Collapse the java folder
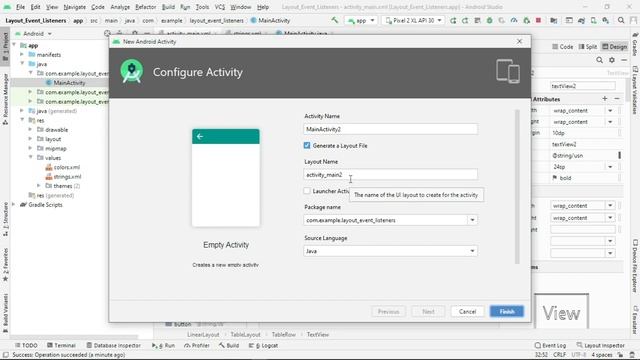640x360 pixels. (x=22, y=64)
